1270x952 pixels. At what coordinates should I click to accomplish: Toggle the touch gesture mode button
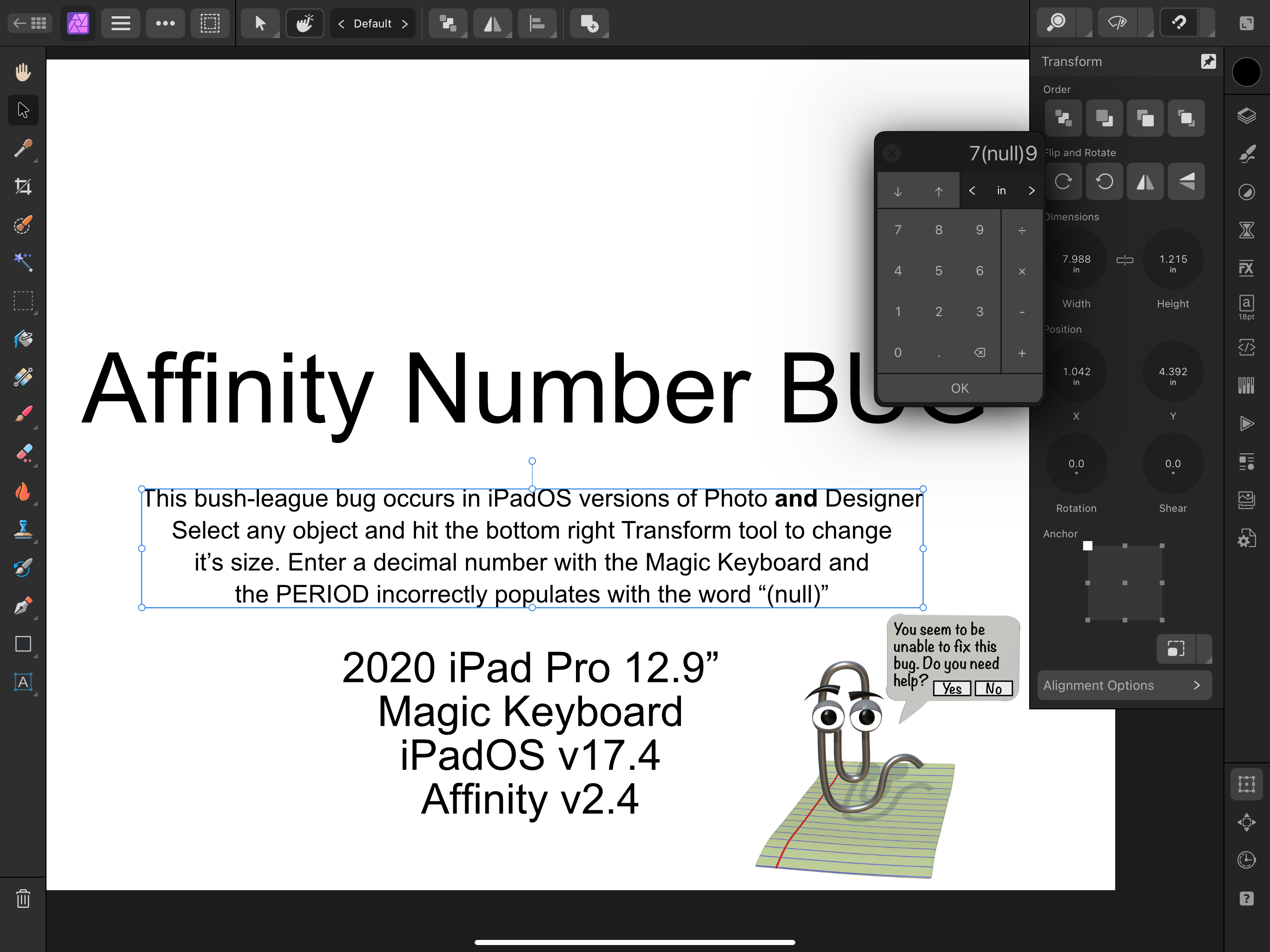point(305,24)
